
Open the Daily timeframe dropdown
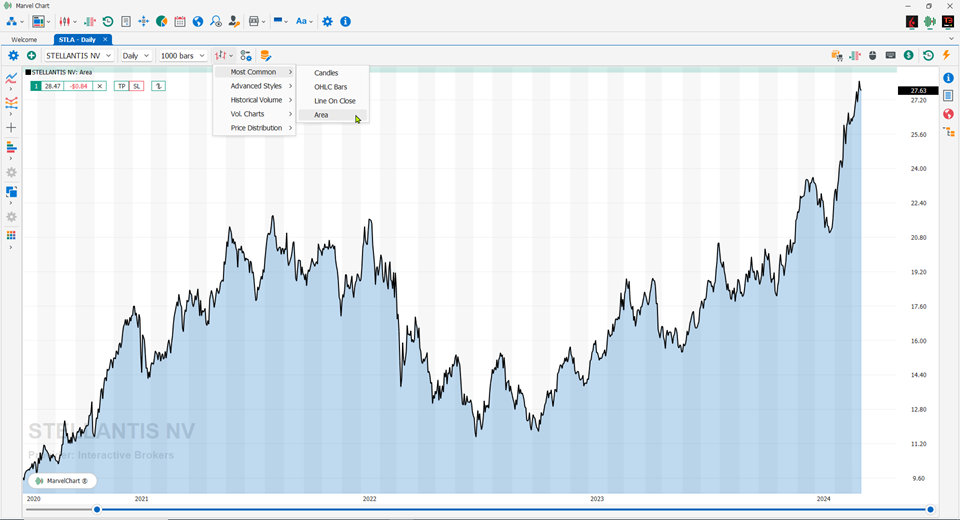[x=135, y=56]
